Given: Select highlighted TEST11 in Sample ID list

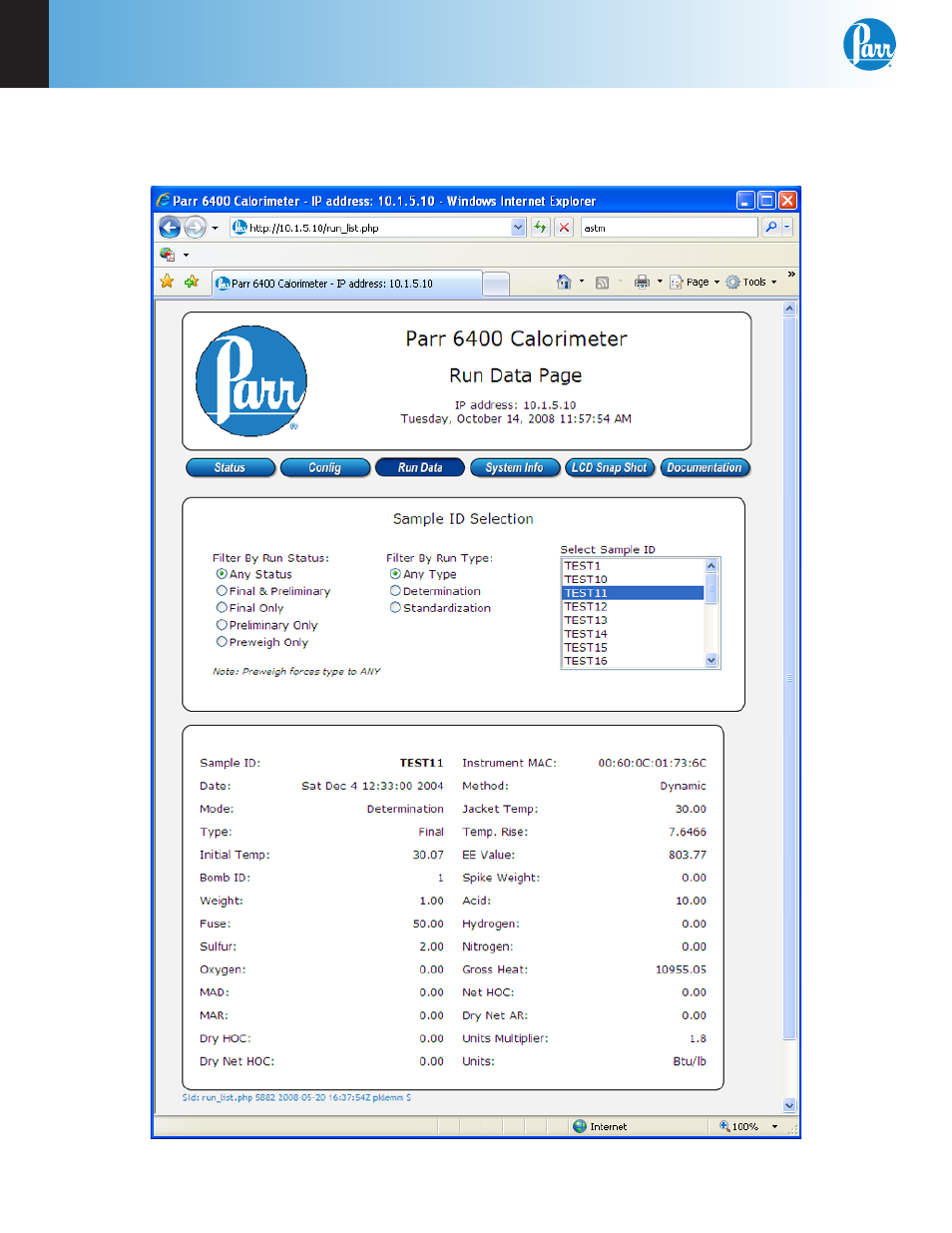Looking at the screenshot, I should tap(633, 593).
